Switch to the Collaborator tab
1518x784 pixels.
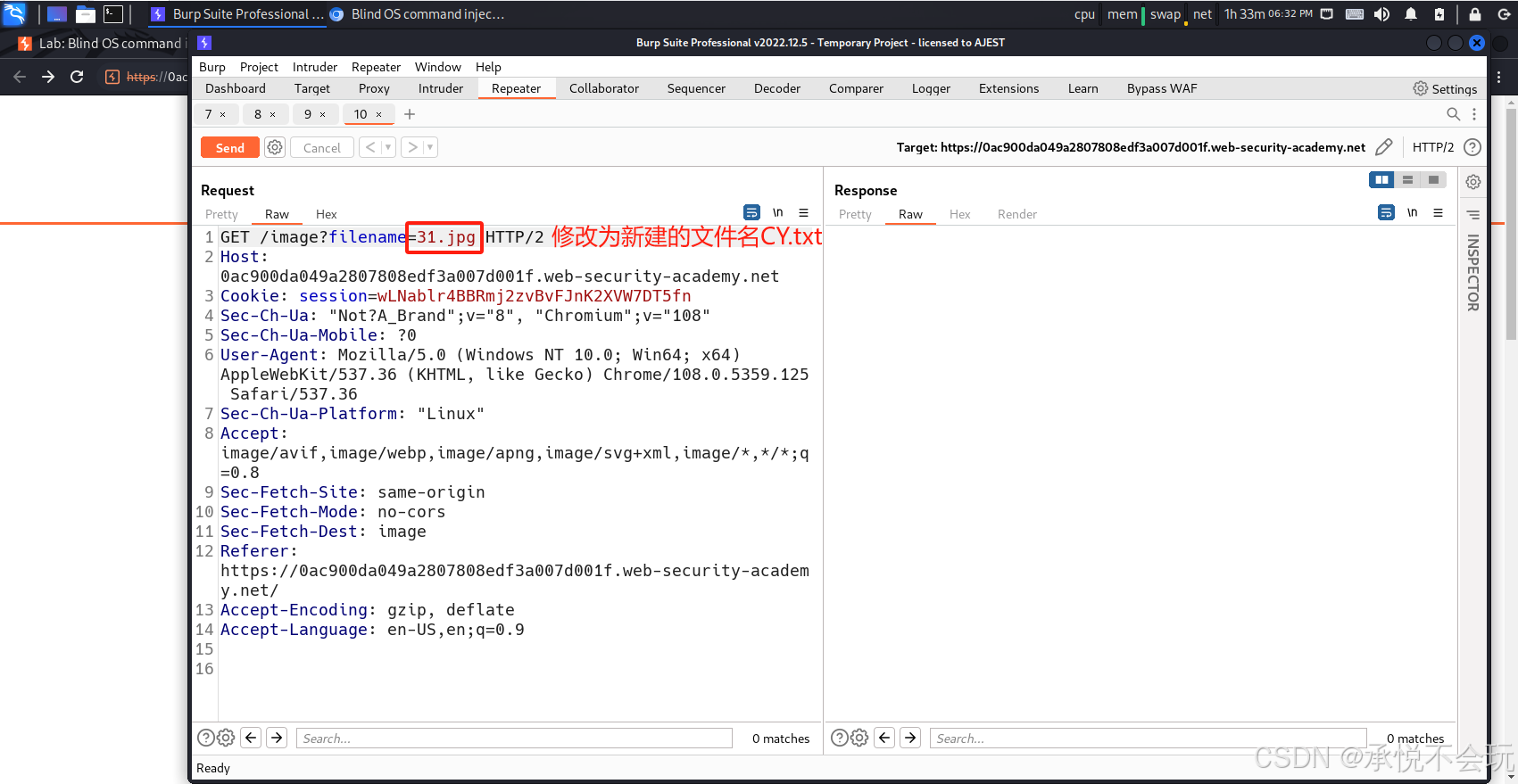(x=604, y=88)
